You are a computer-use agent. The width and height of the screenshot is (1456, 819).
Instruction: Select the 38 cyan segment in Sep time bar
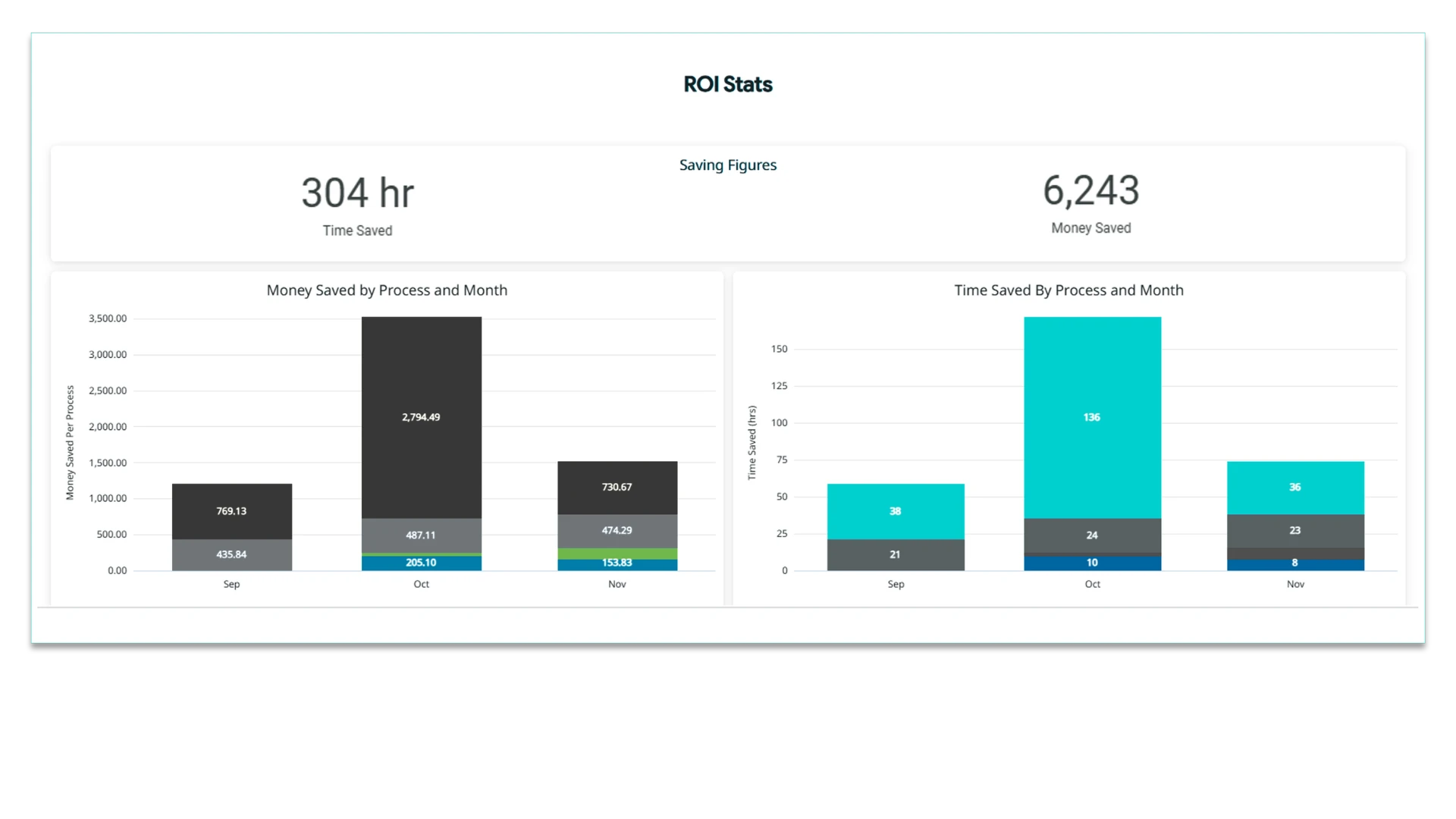tap(896, 512)
